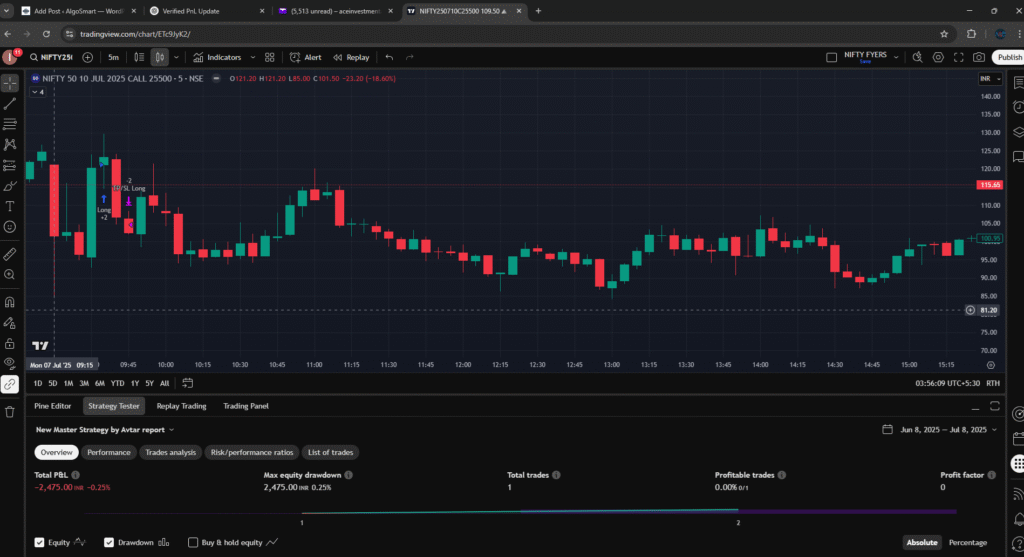Select the crosshair cursor tool
This screenshot has height=557, width=1024.
10,83
